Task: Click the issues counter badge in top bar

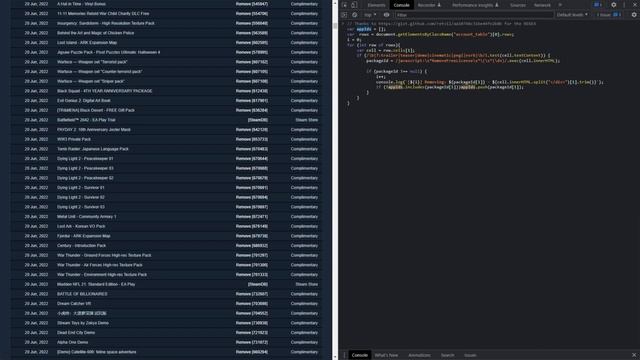Action: point(598,5)
